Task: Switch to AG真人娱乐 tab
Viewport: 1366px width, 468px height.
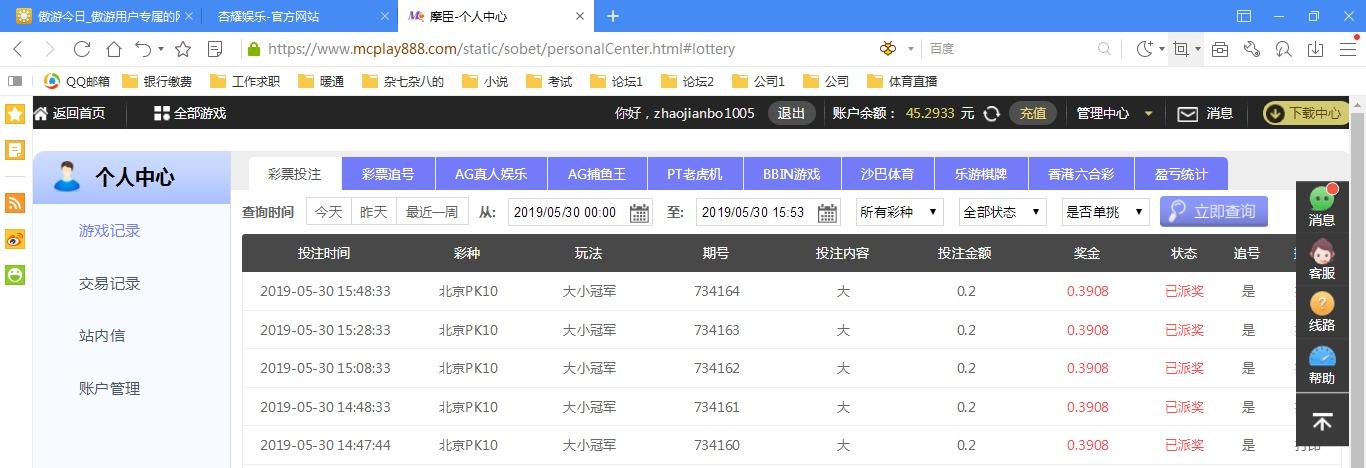Action: pyautogui.click(x=491, y=174)
